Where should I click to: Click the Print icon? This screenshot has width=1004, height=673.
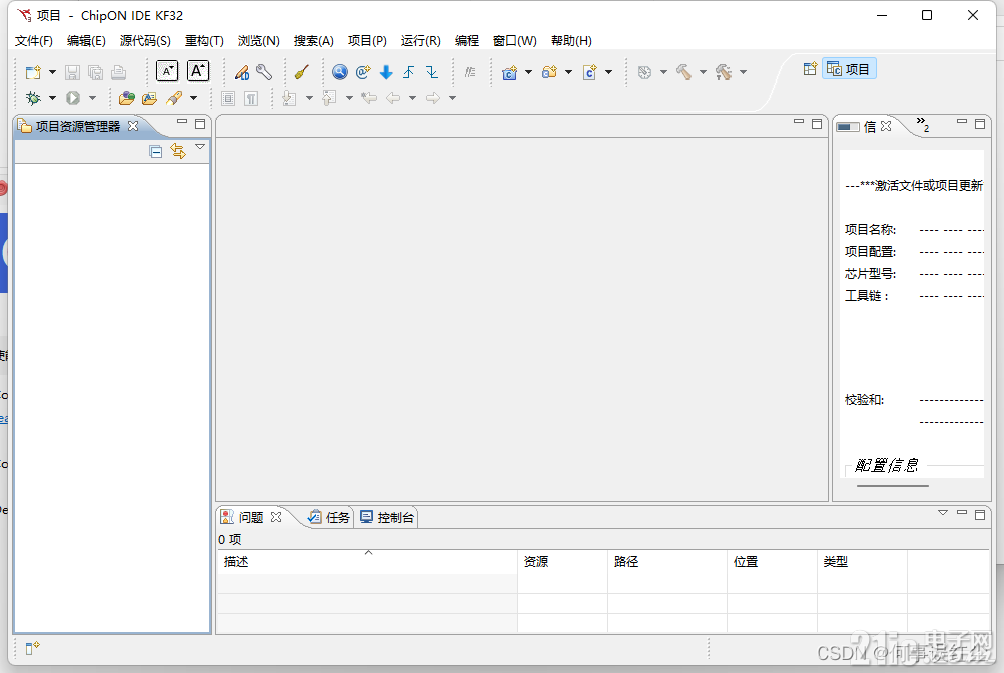pos(118,72)
